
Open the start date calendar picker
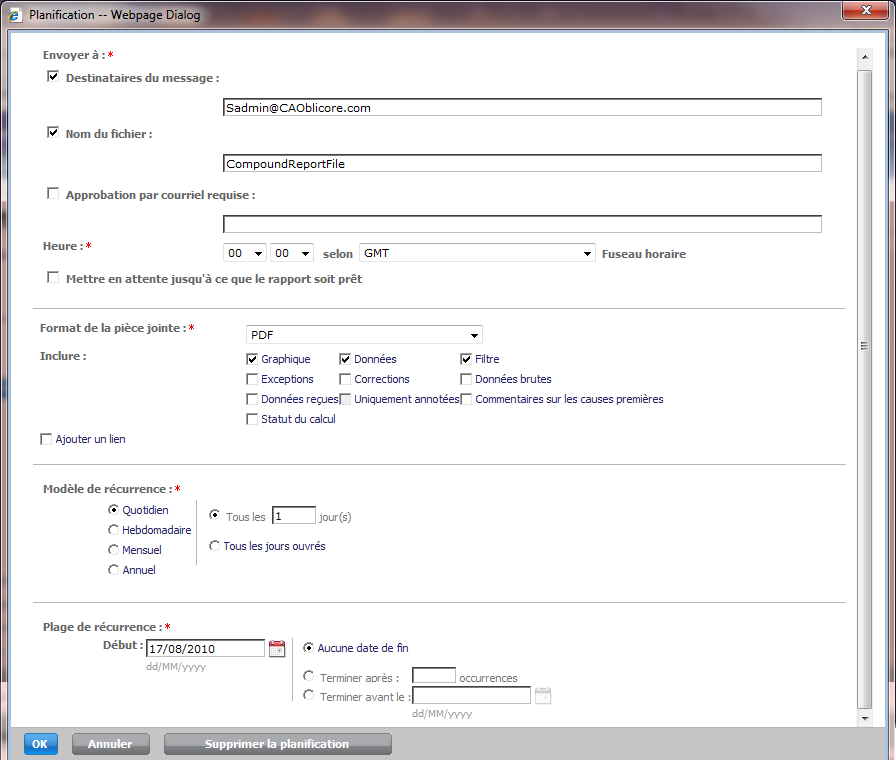click(x=277, y=649)
